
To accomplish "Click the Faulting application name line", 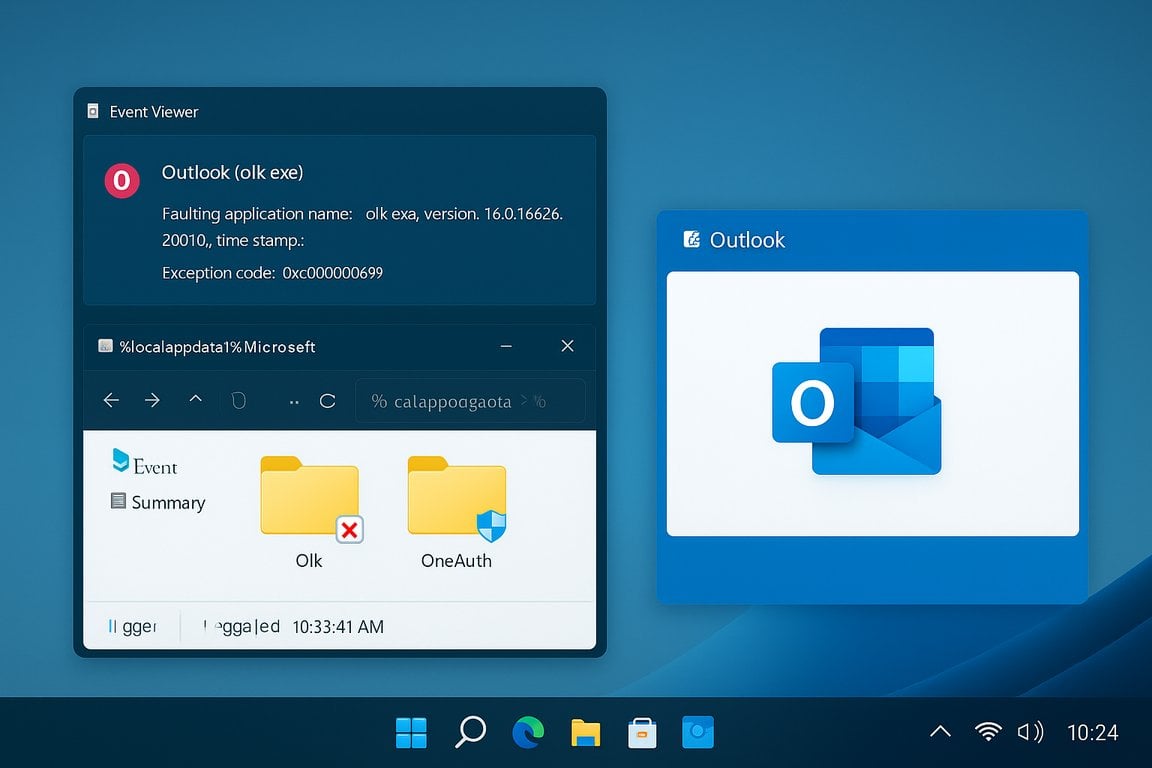I will click(362, 214).
